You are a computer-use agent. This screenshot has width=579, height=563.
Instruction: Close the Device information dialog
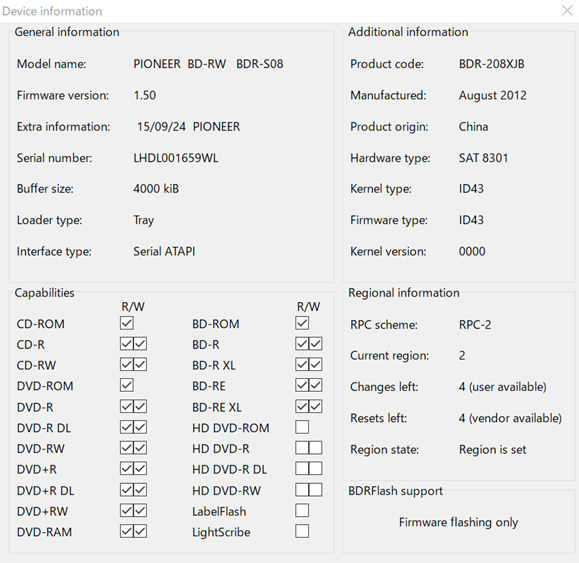567,10
